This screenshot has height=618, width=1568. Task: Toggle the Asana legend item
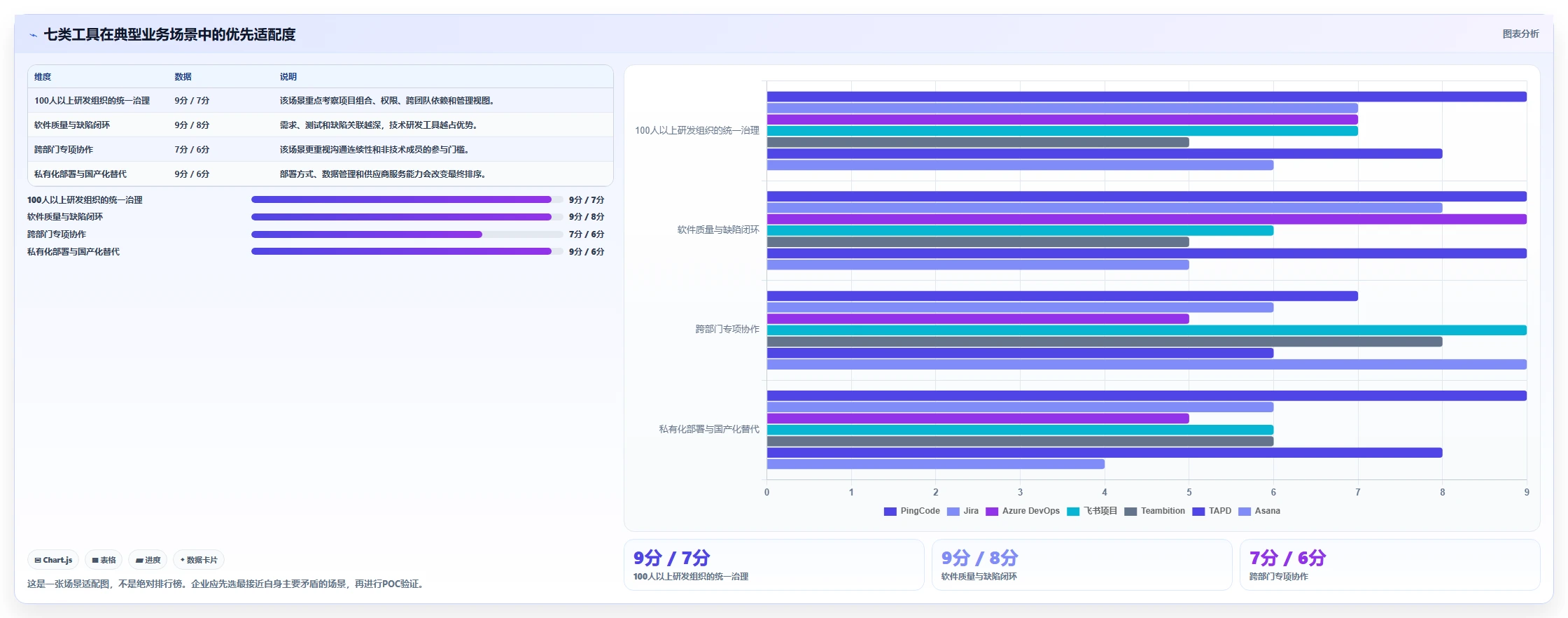[1259, 511]
